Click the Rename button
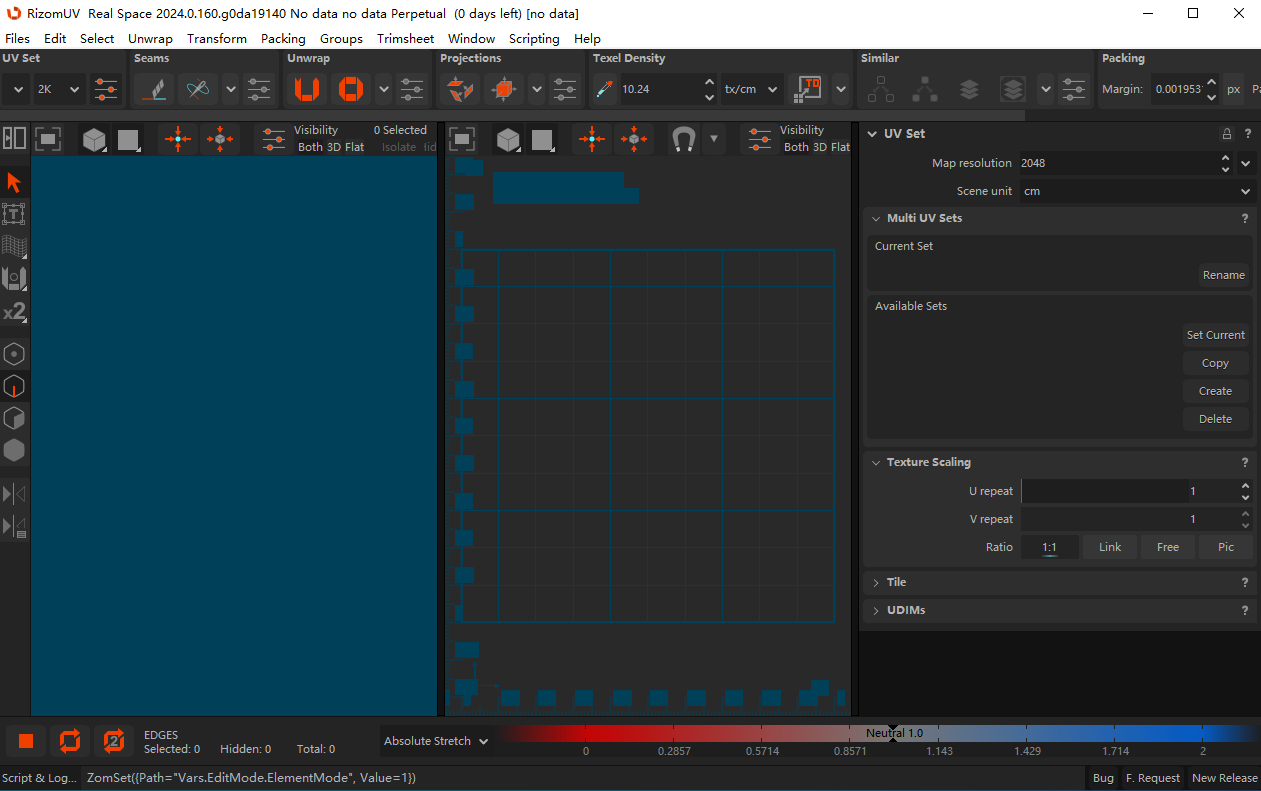The width and height of the screenshot is (1261, 791). (x=1224, y=275)
